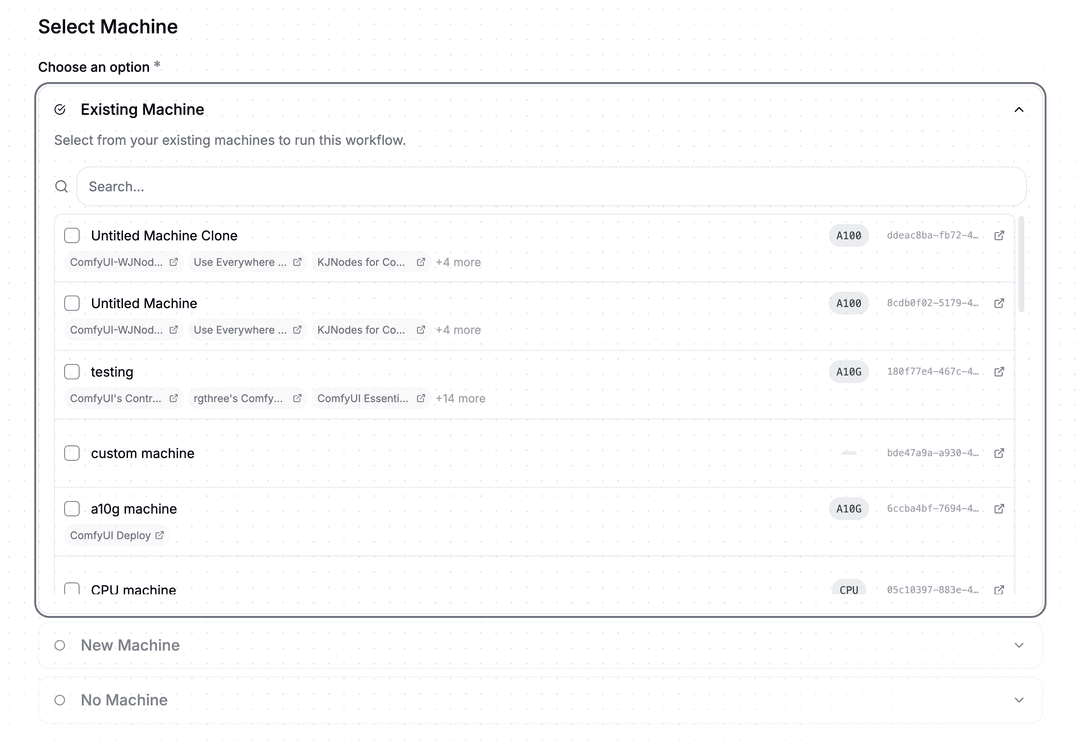Click the +14 more link on testing machine
The width and height of the screenshot is (1080, 754).
[x=460, y=398]
